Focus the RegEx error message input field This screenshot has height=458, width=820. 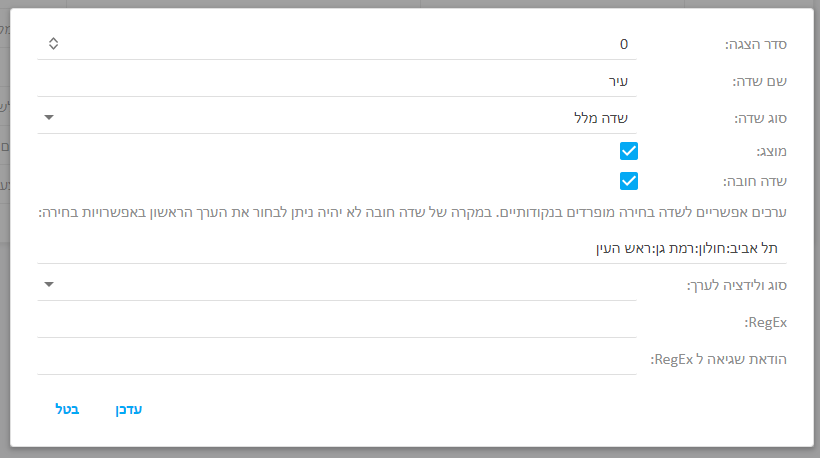(x=337, y=360)
